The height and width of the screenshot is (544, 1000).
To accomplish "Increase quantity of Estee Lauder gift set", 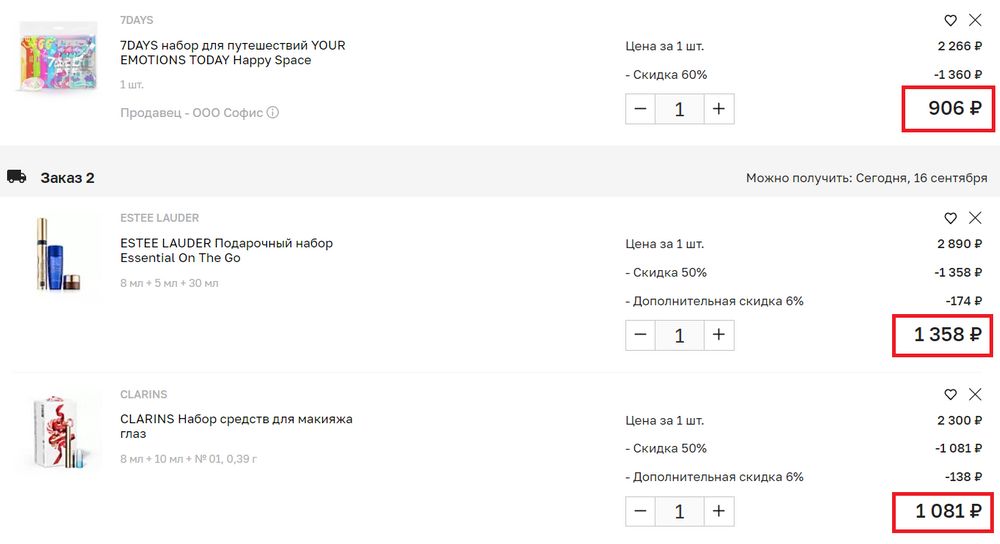I will pos(718,335).
